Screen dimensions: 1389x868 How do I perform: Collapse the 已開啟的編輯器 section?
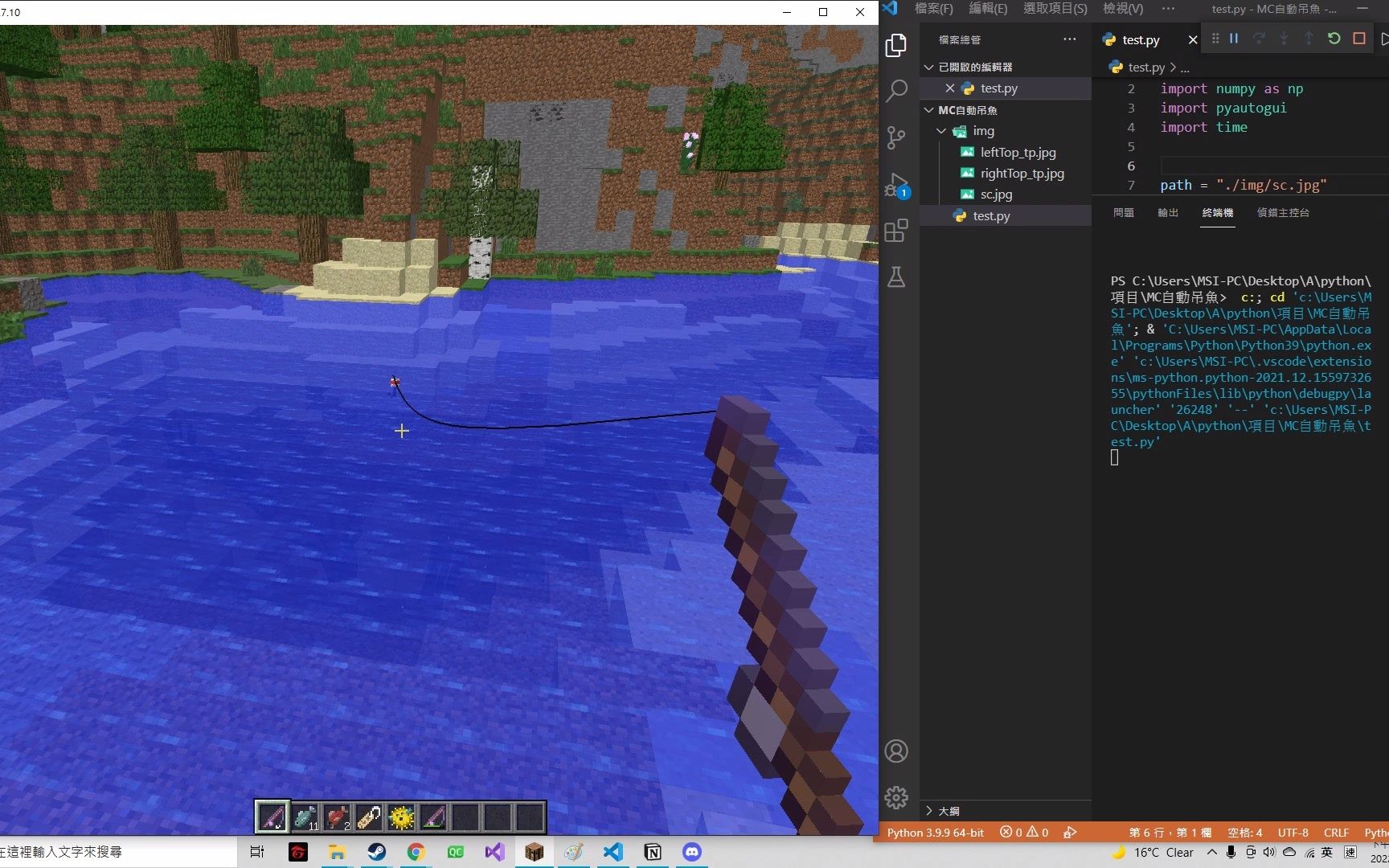coord(929,67)
